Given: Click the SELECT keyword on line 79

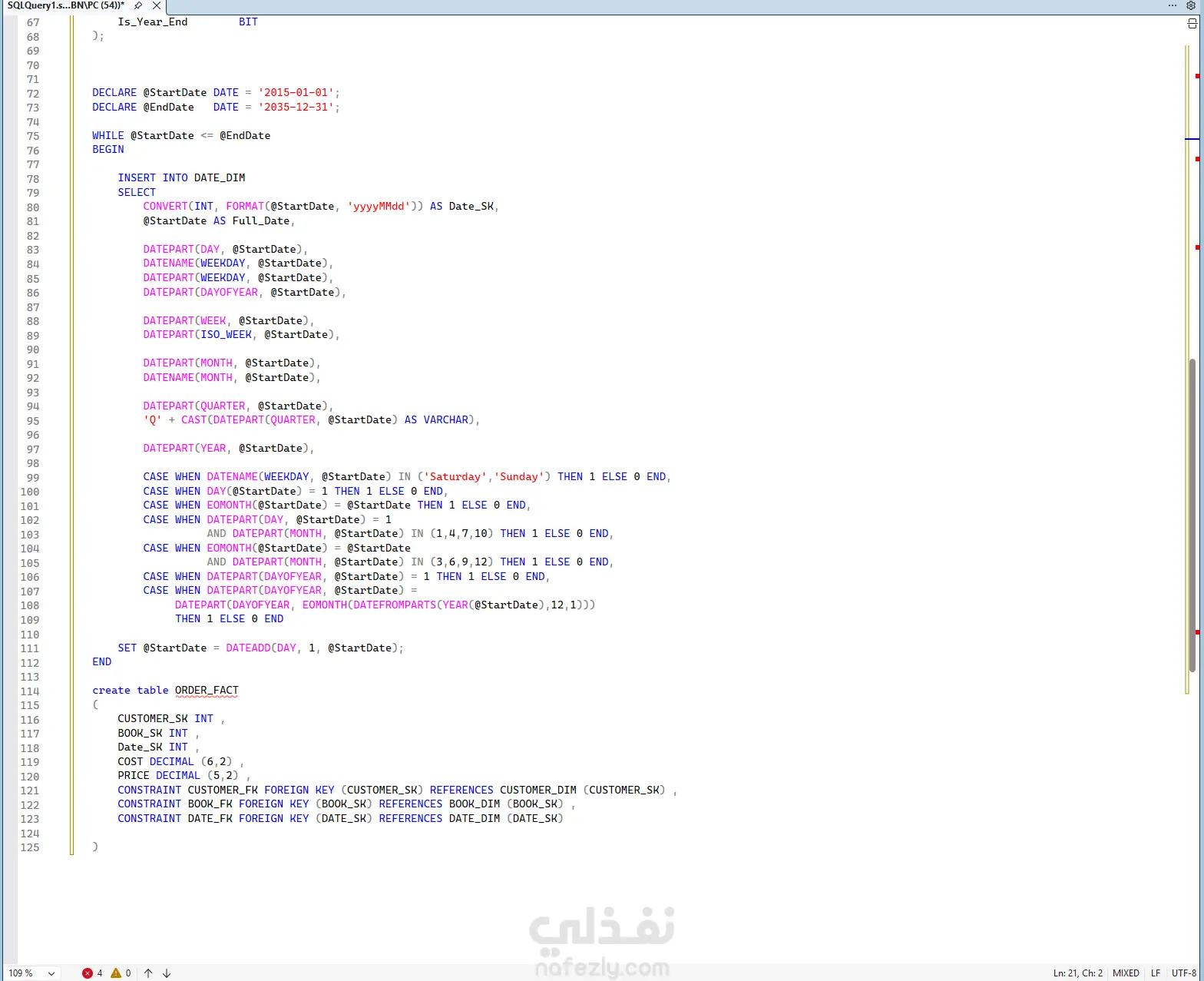Looking at the screenshot, I should tap(137, 192).
